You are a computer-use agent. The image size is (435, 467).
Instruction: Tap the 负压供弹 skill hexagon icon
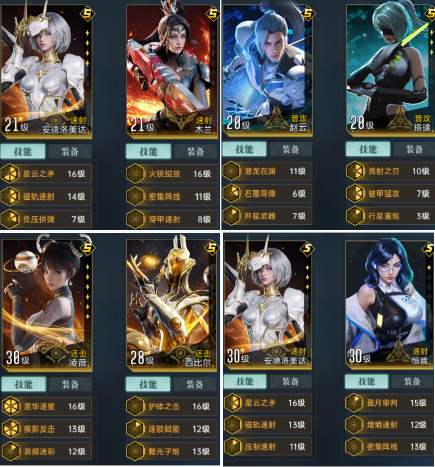[x=10, y=219]
